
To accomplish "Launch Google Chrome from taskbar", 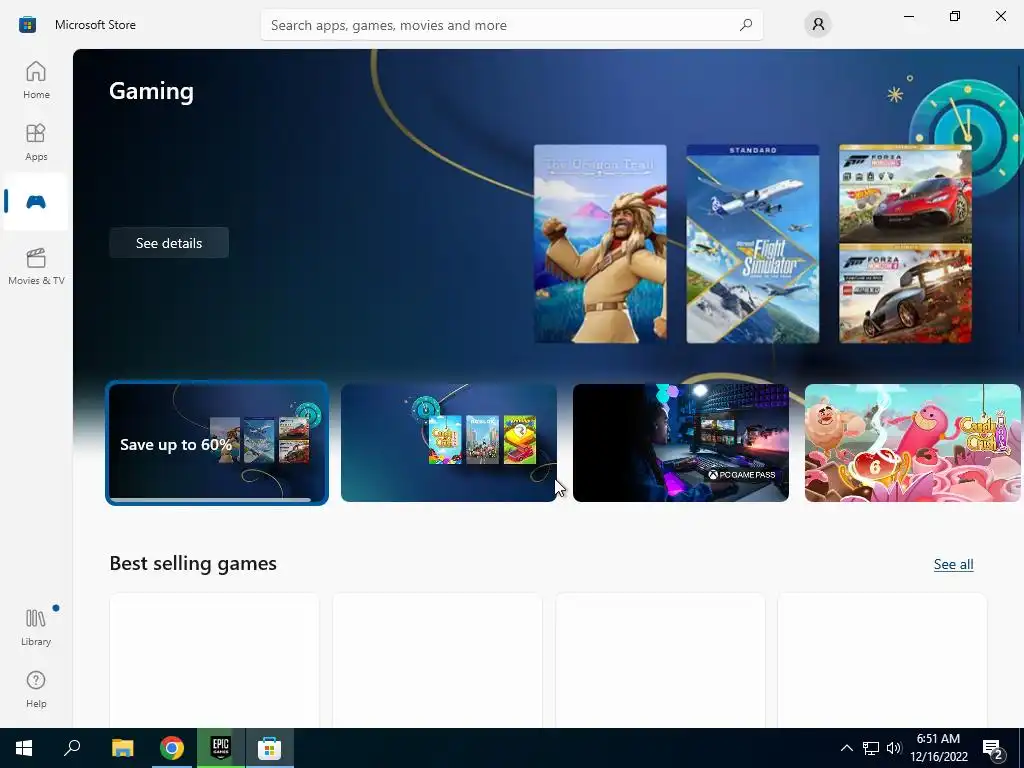I will click(x=172, y=748).
